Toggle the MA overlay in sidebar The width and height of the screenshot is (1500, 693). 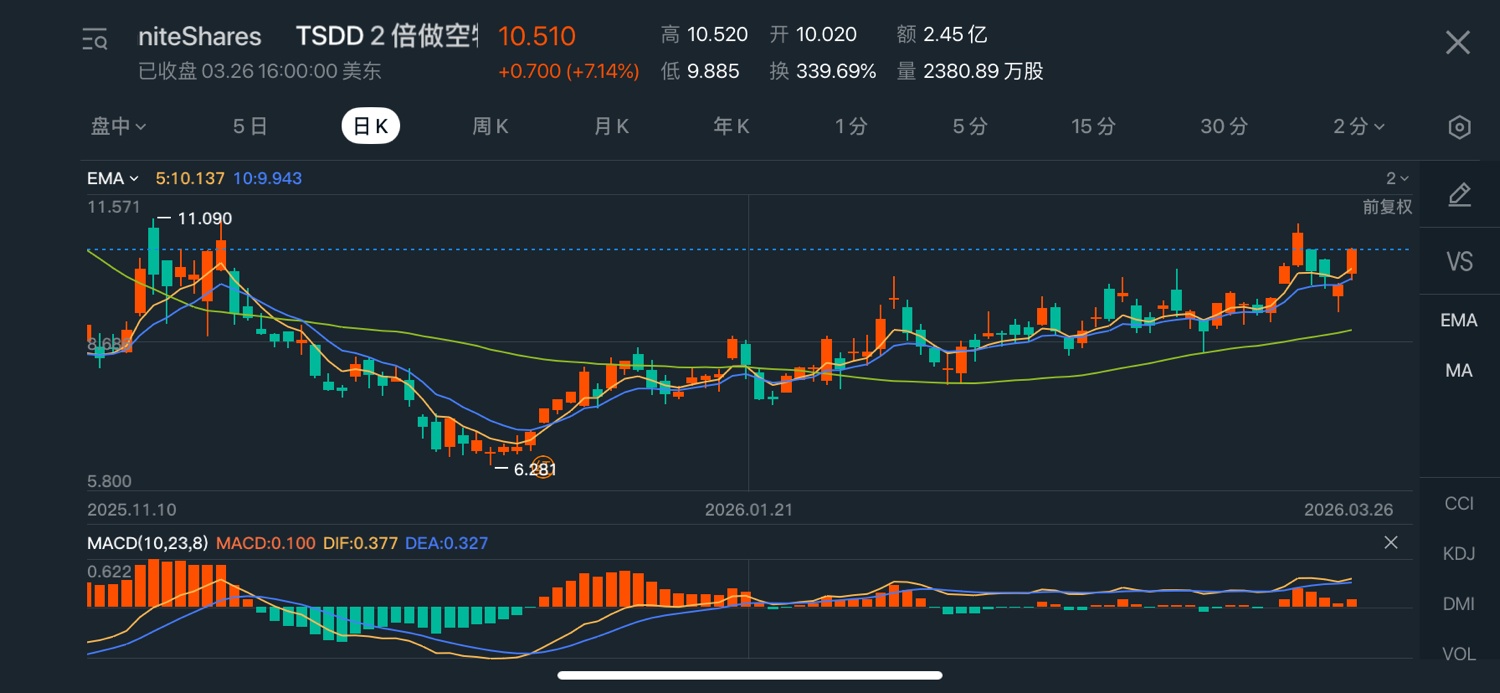coord(1458,371)
